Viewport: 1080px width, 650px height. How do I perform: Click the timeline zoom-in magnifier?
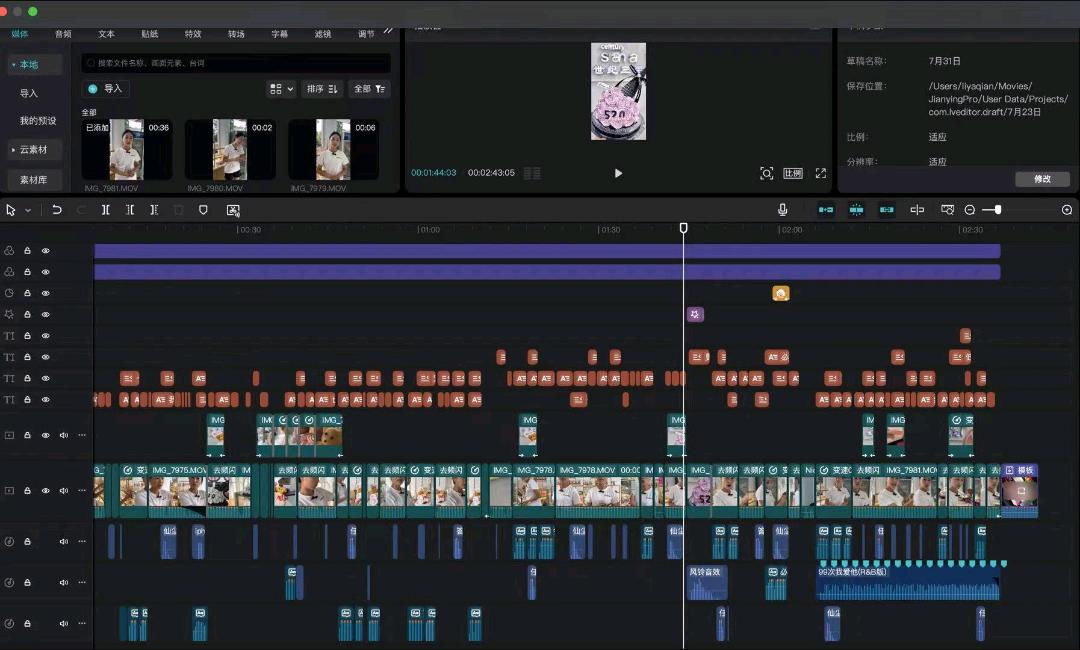coord(1067,210)
